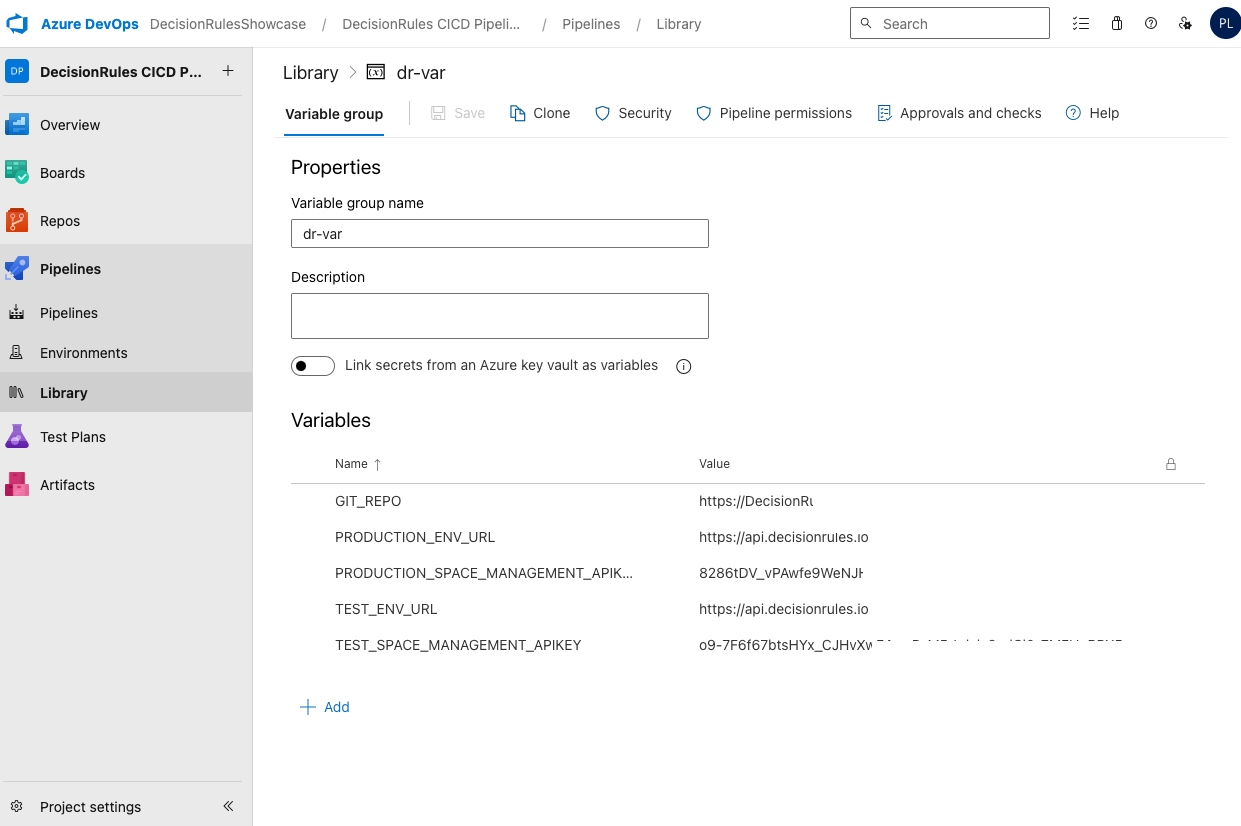
Task: Open the Boards section icon
Action: click(17, 173)
